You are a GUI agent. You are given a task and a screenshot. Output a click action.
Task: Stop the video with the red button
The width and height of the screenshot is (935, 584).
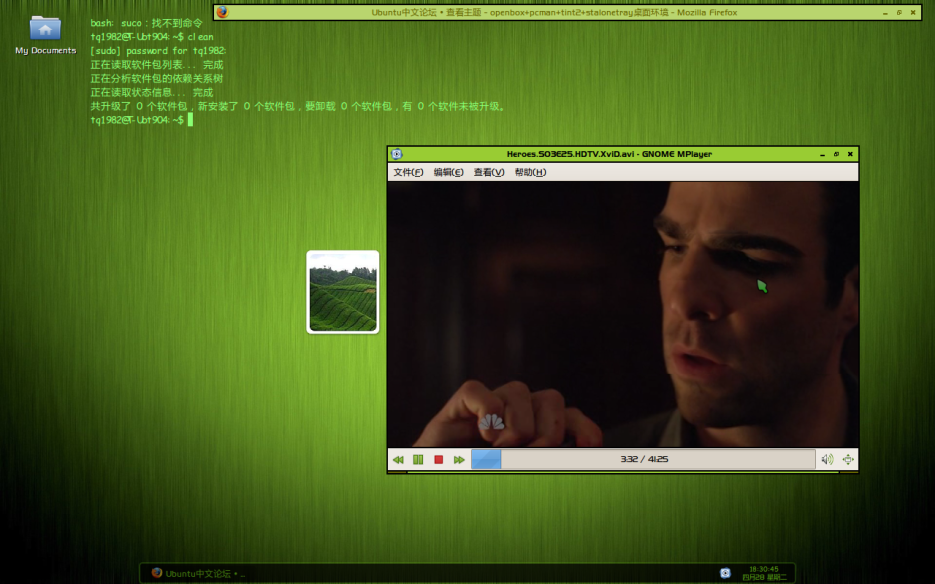pos(439,459)
